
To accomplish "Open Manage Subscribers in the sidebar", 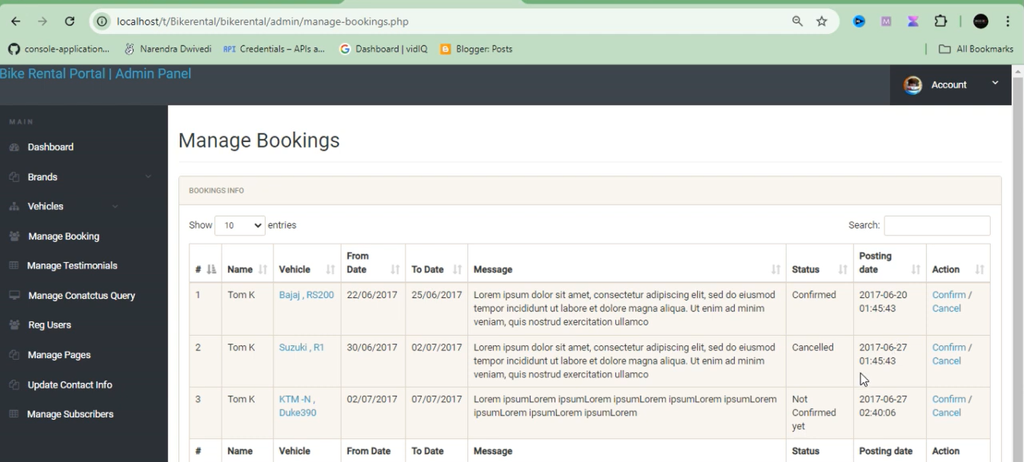I will 70,414.
